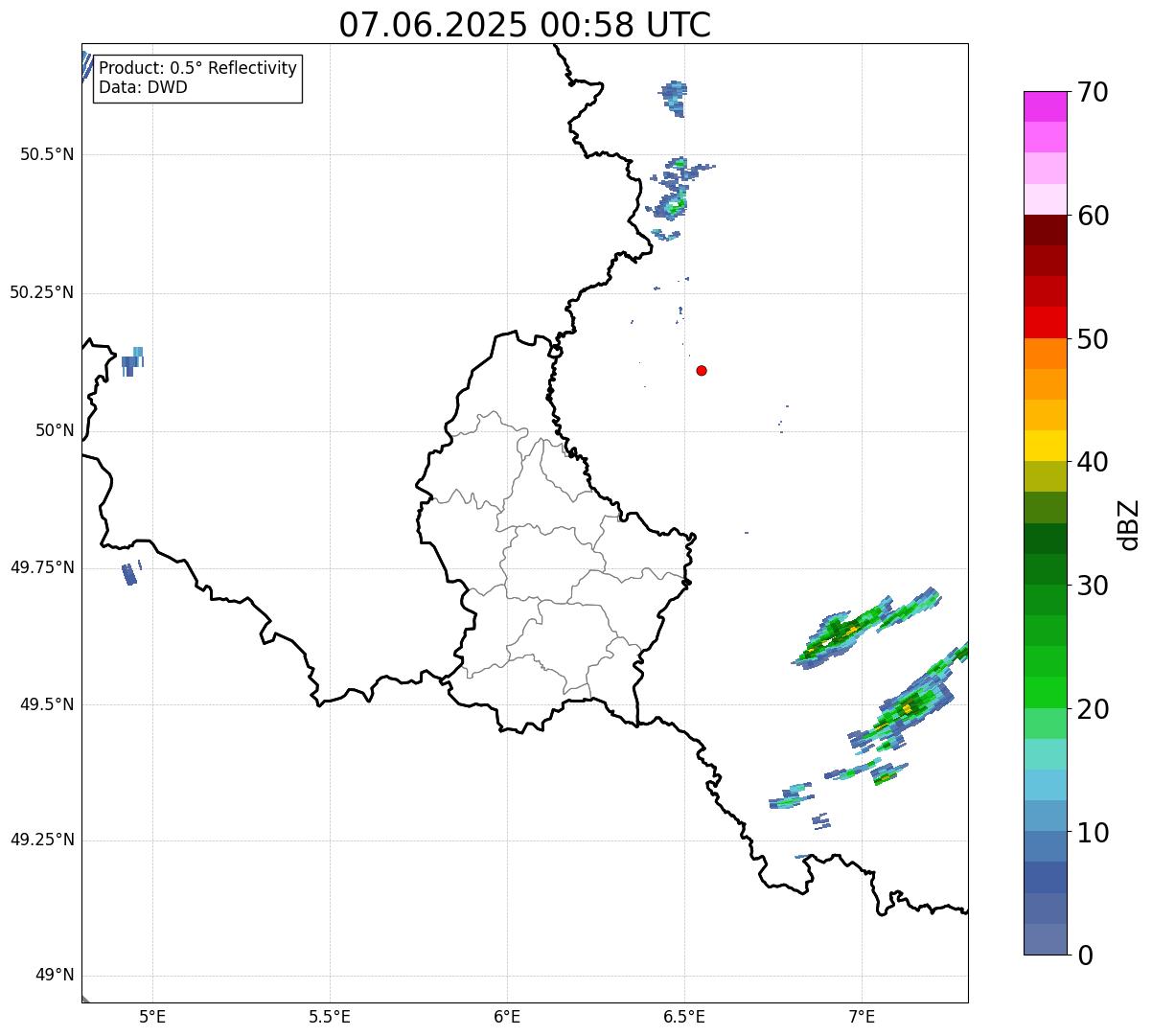Viewport: 1152px width, 1036px height.
Task: Click the longitude label "7°E"
Action: [862, 1018]
